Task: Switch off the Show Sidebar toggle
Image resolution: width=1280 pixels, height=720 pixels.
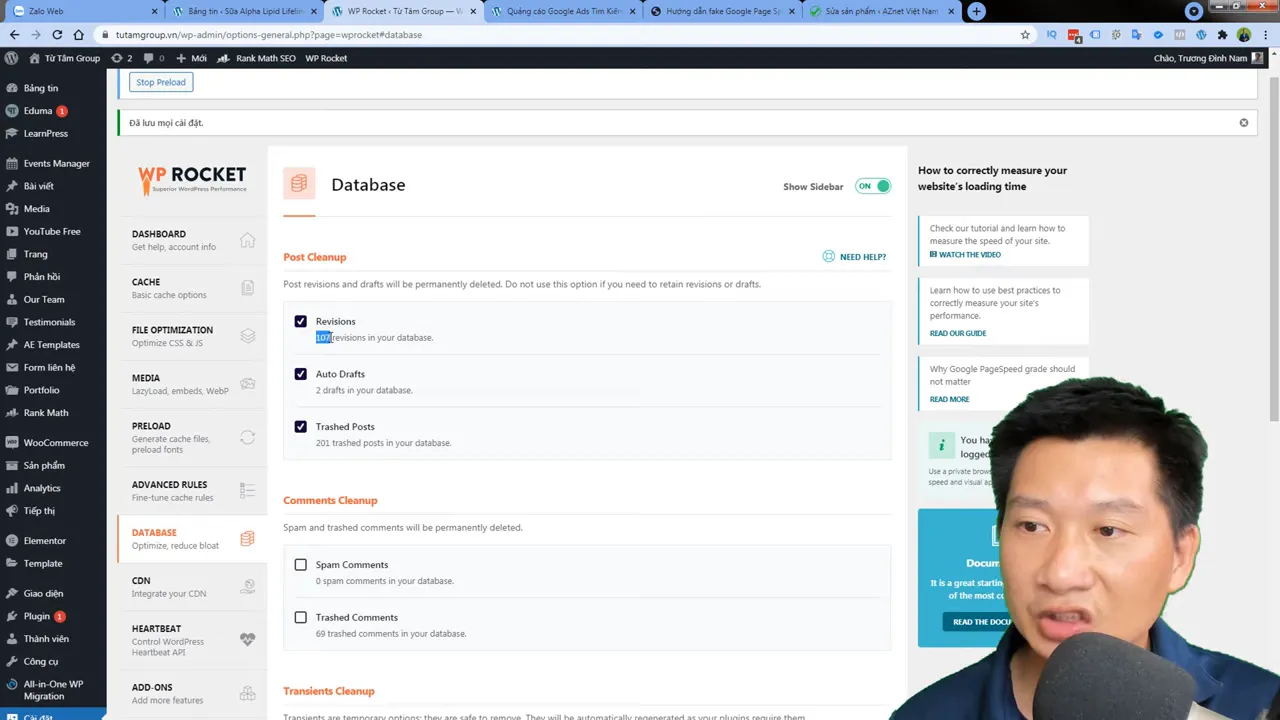Action: click(x=872, y=186)
